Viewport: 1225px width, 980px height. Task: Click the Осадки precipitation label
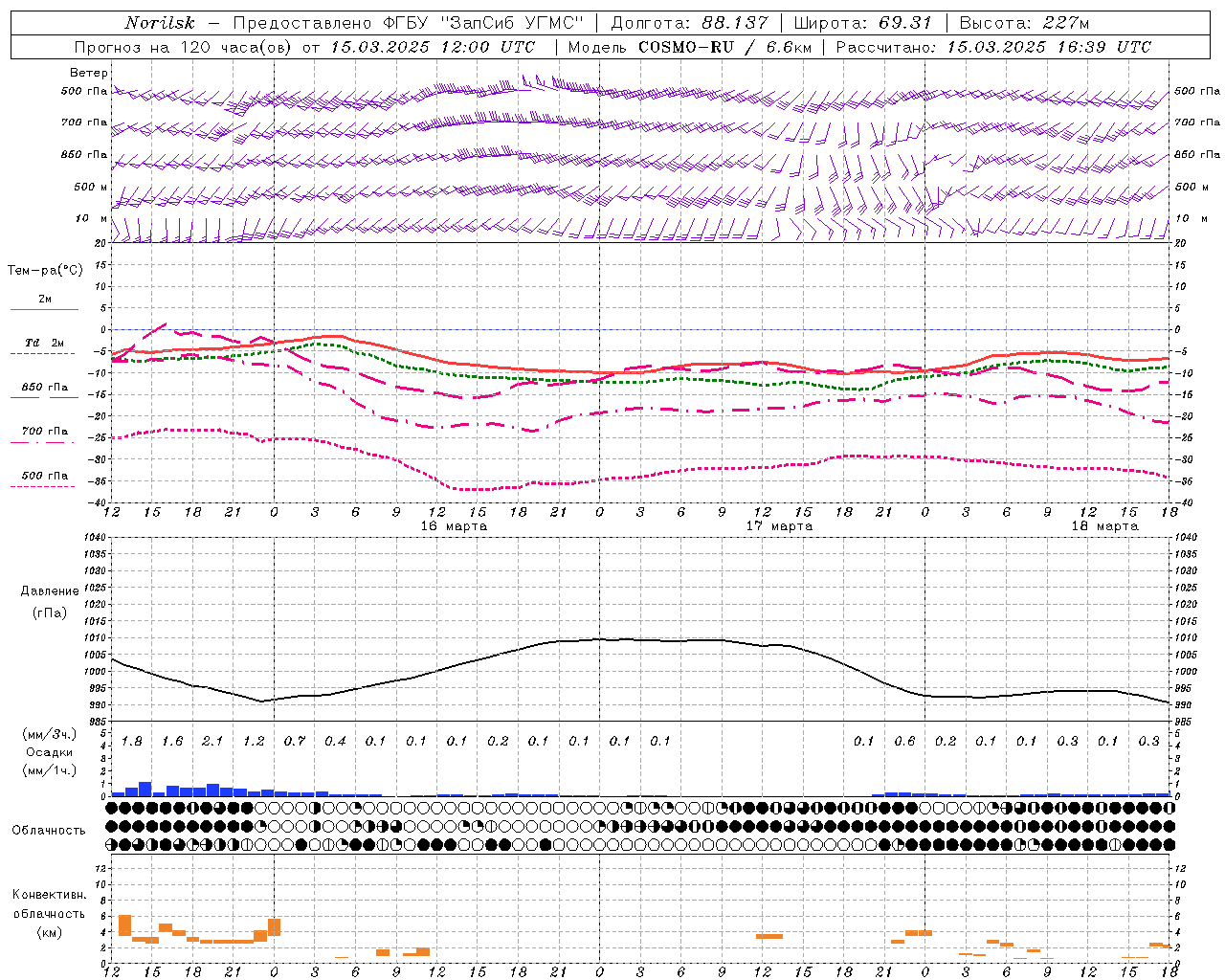50,752
